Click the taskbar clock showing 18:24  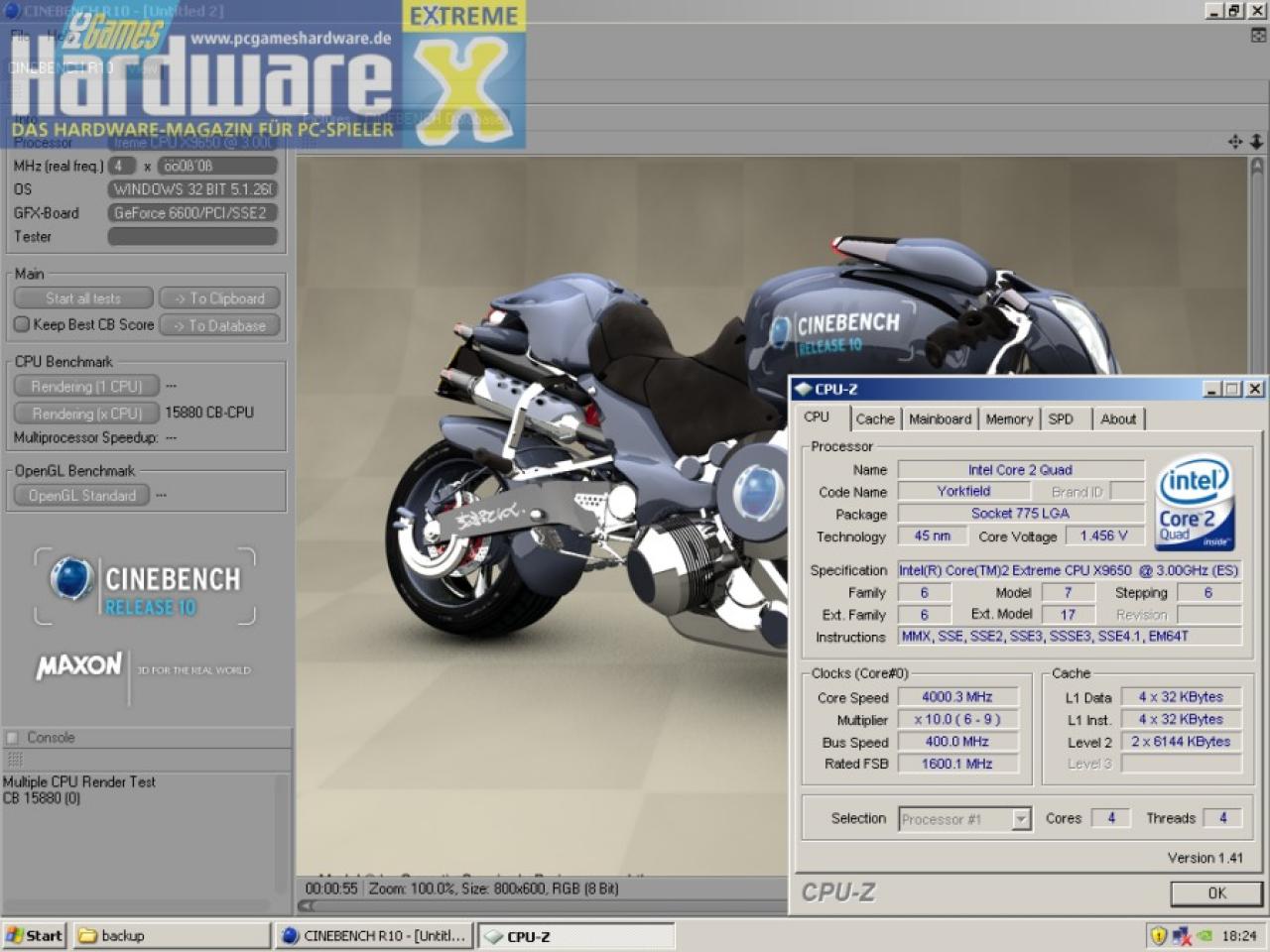1239,935
